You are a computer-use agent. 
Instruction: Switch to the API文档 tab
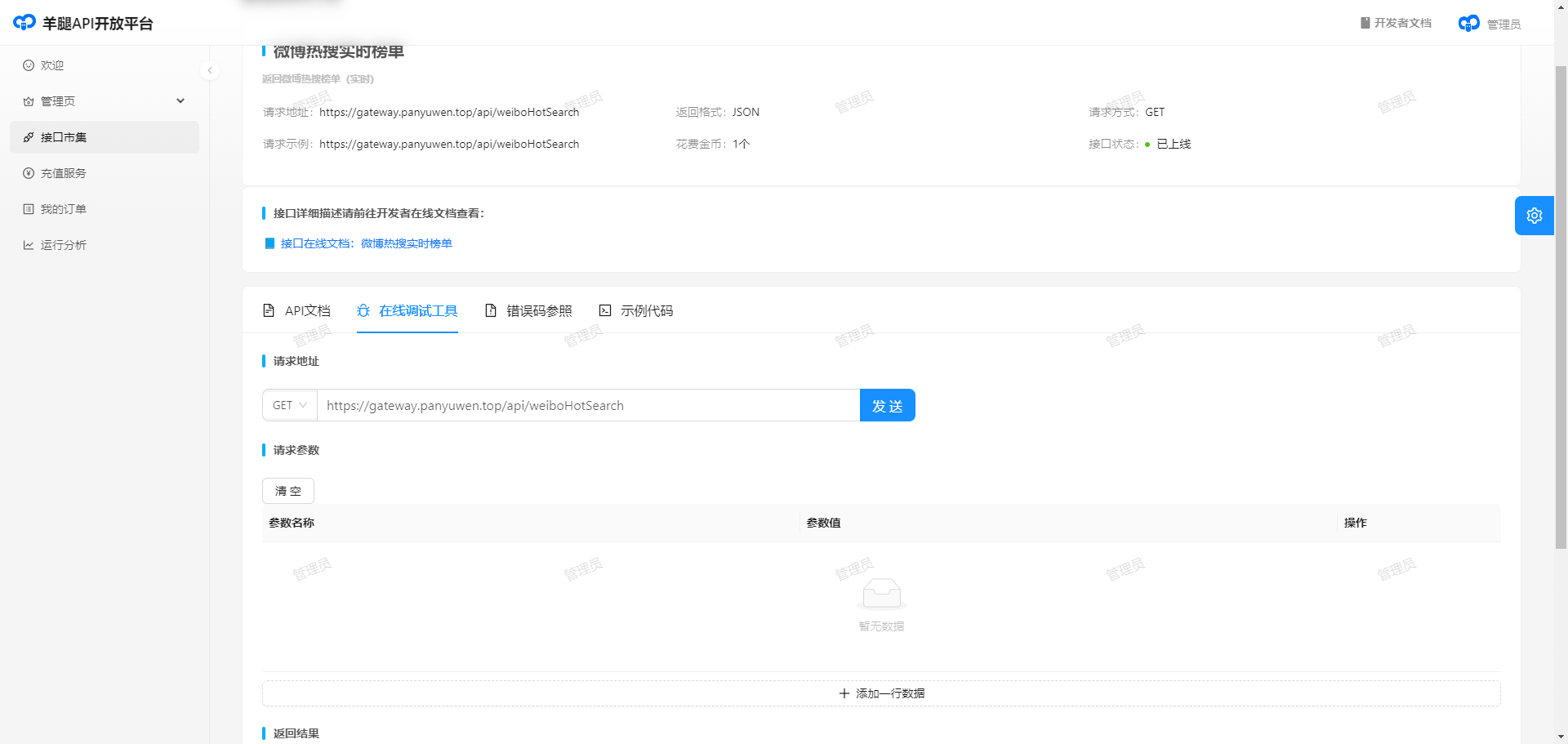[296, 310]
